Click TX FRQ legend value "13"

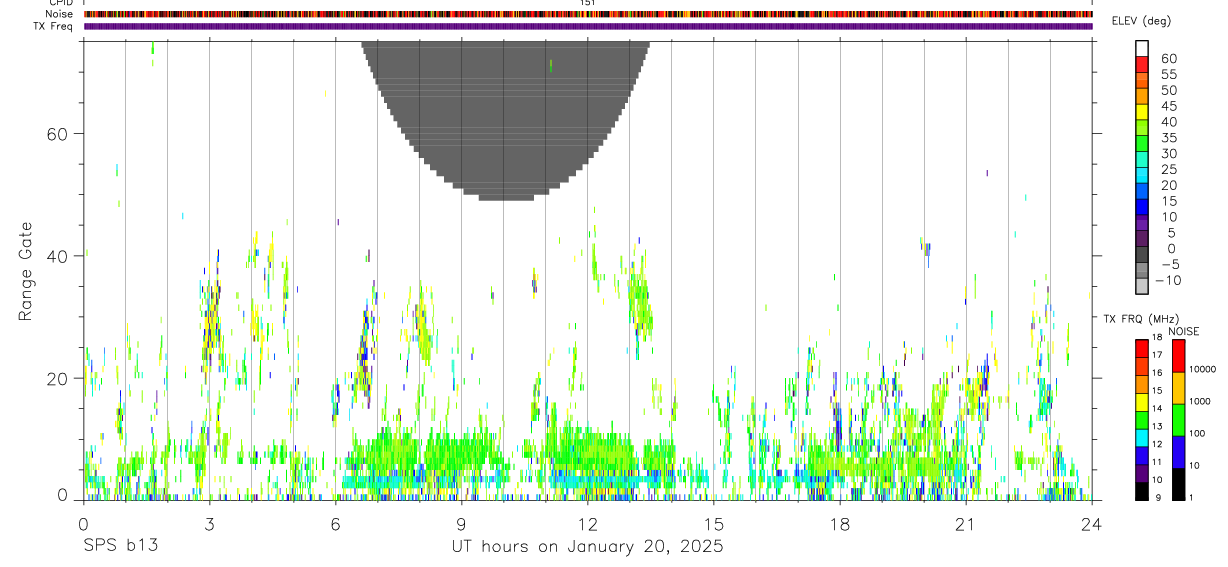click(x=1157, y=426)
